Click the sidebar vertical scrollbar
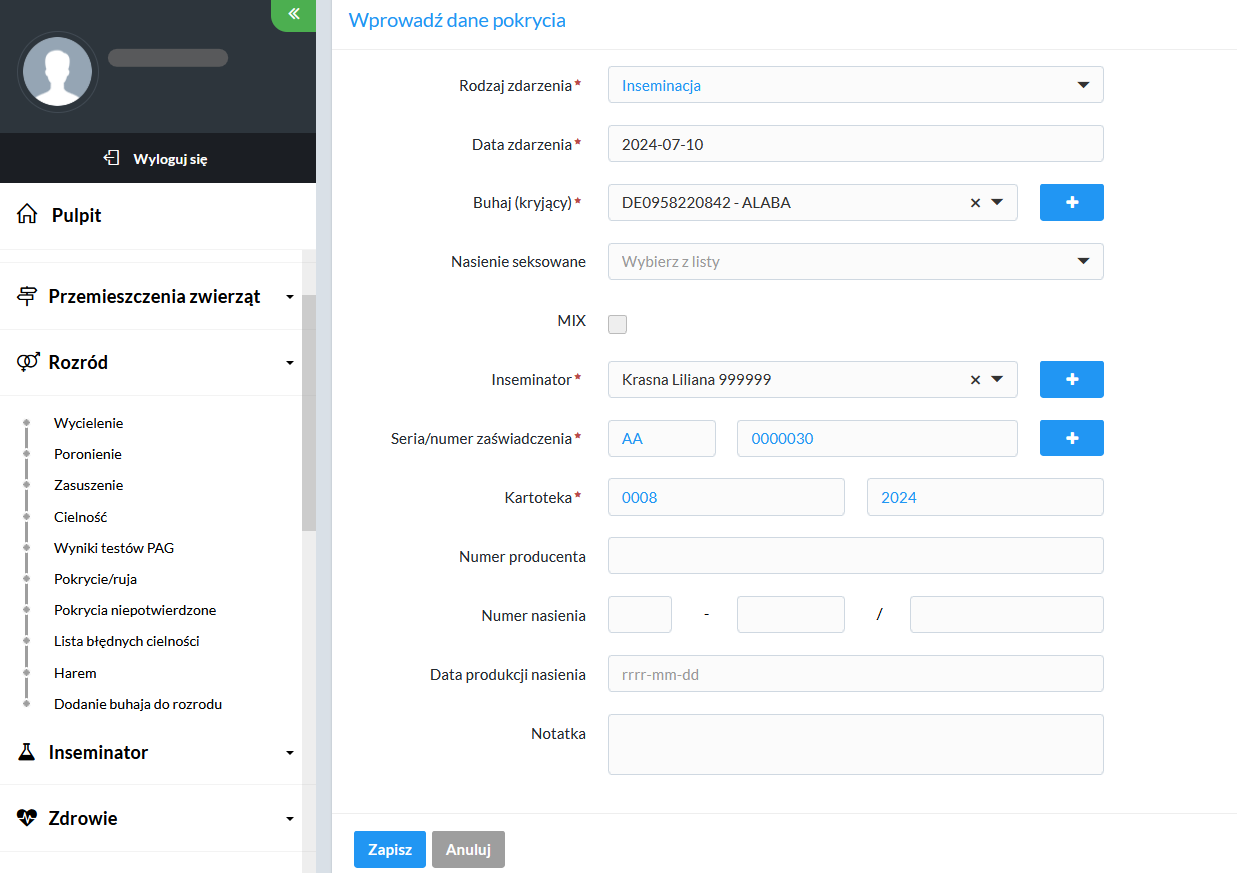1237x873 pixels. click(308, 412)
